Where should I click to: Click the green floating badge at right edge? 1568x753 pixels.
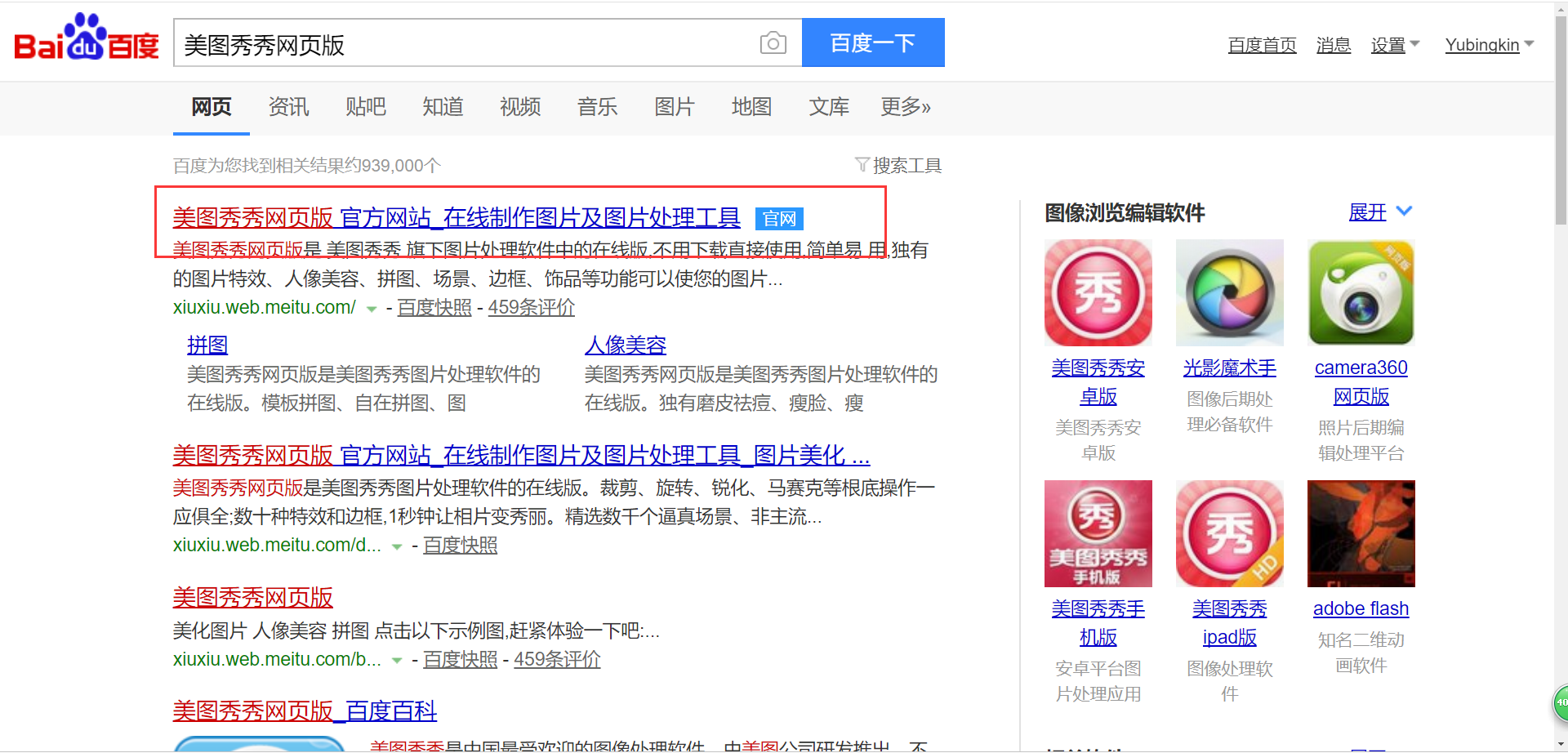[x=1560, y=702]
